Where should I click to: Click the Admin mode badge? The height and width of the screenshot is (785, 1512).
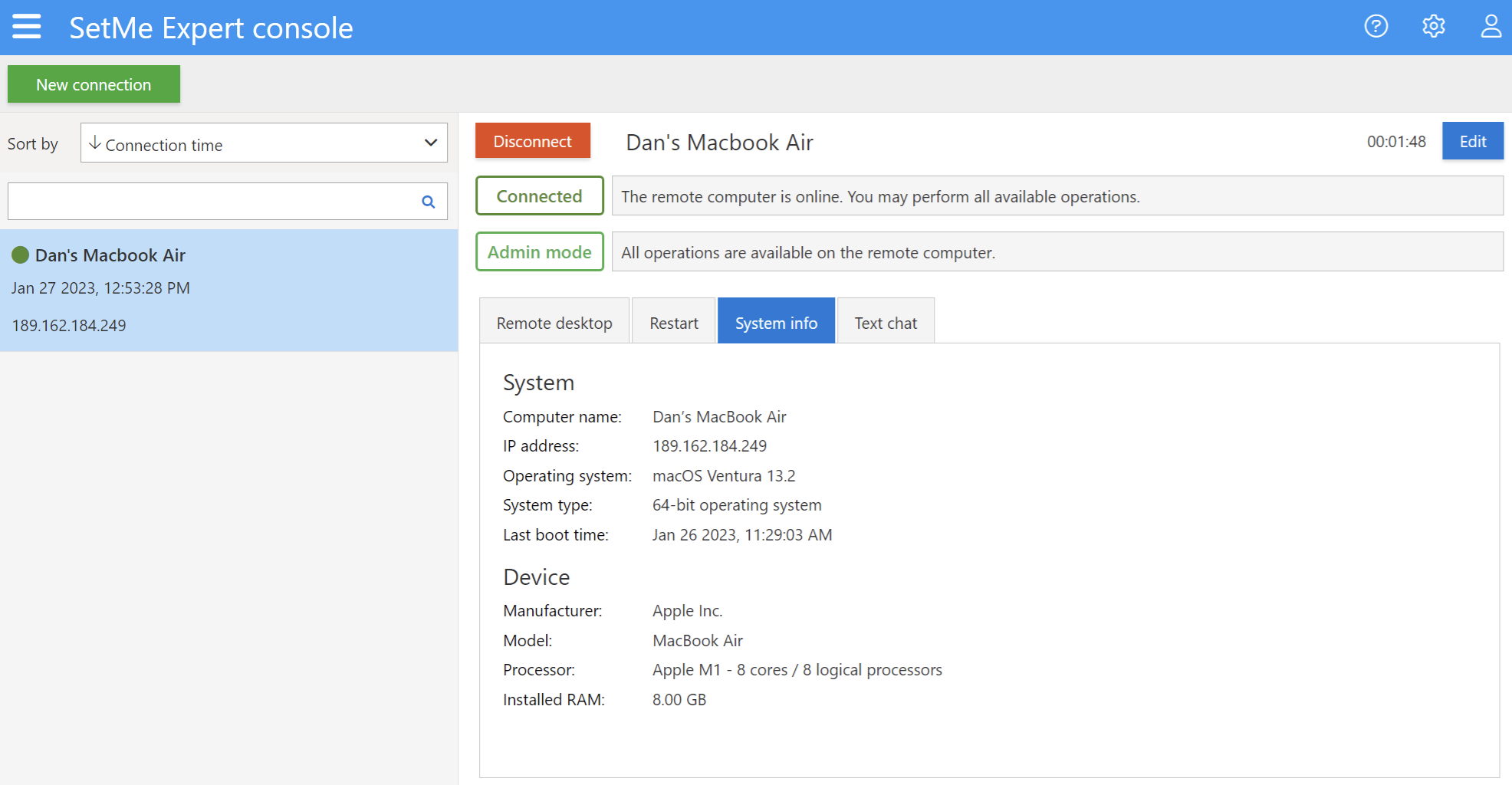pos(540,252)
